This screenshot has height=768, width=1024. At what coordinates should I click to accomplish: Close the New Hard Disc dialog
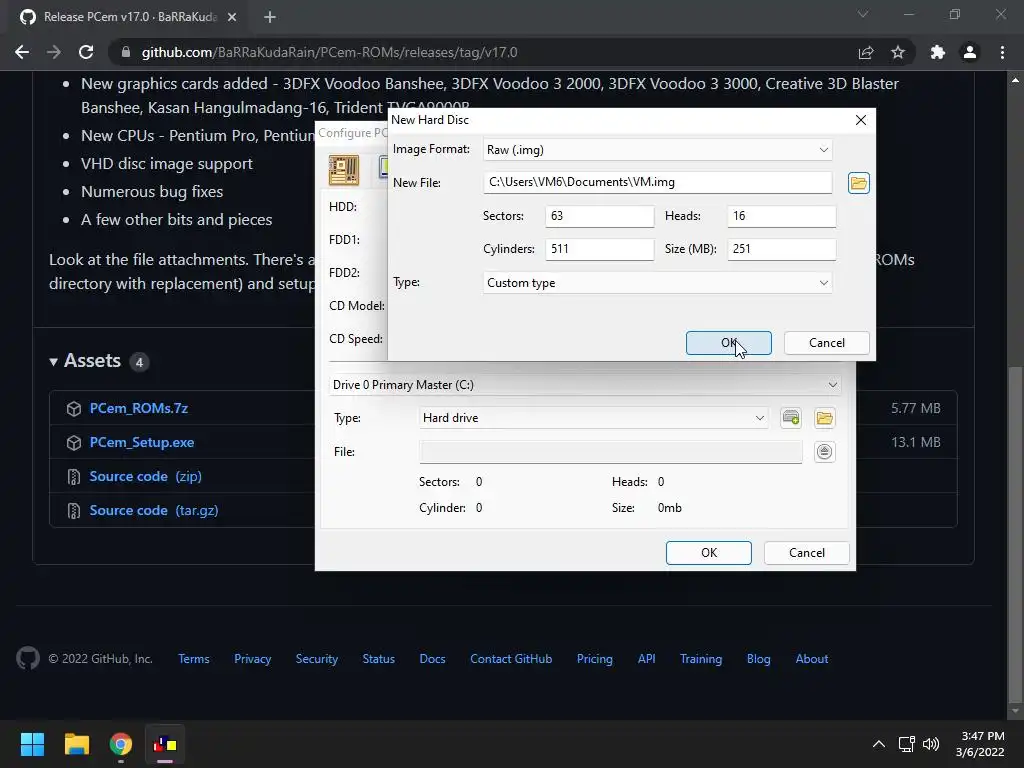[x=861, y=120]
